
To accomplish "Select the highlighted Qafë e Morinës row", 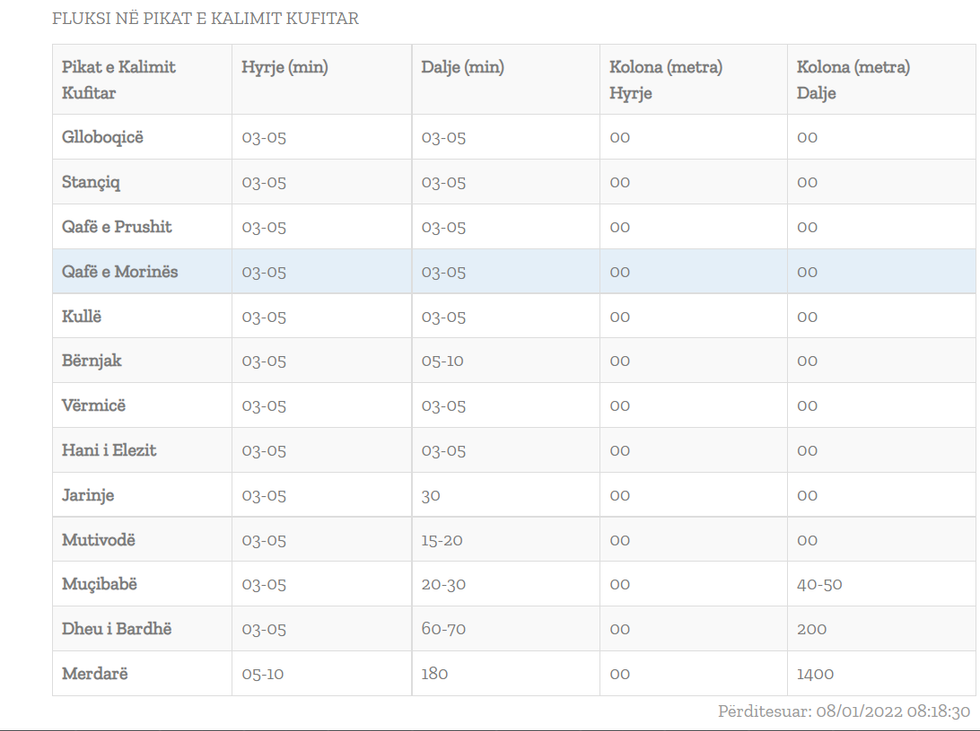I will point(120,271).
